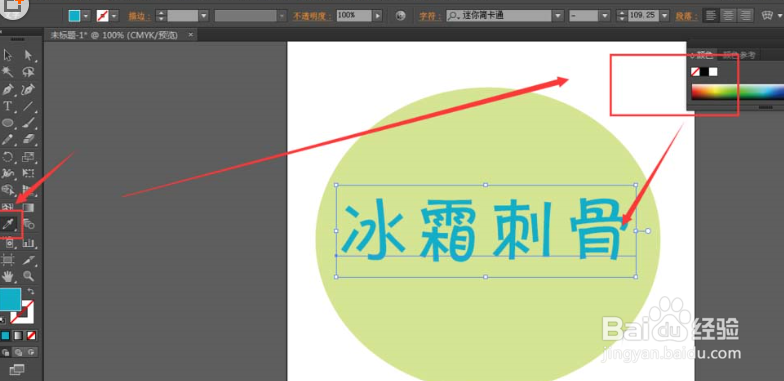Select the Selection tool arrow
Viewport: 784px width, 381px height.
8,55
